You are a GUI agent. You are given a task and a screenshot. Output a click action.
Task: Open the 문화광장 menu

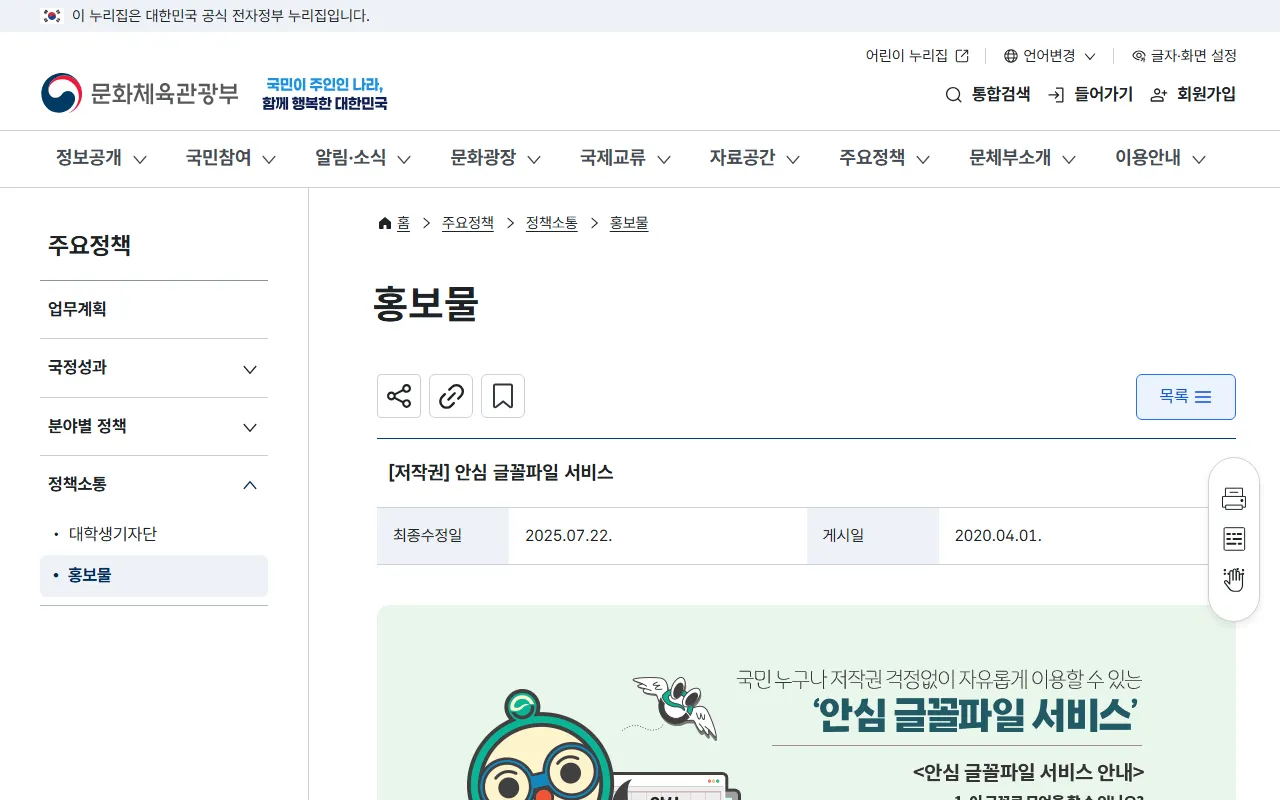[496, 158]
